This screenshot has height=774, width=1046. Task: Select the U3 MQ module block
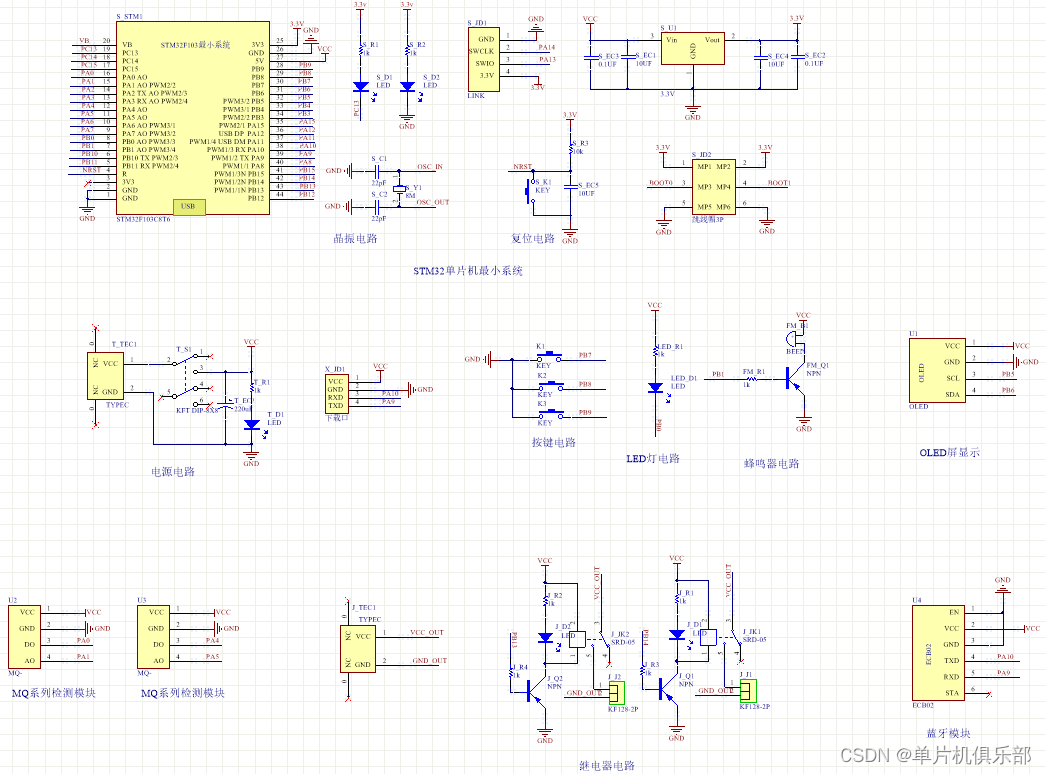(x=153, y=637)
